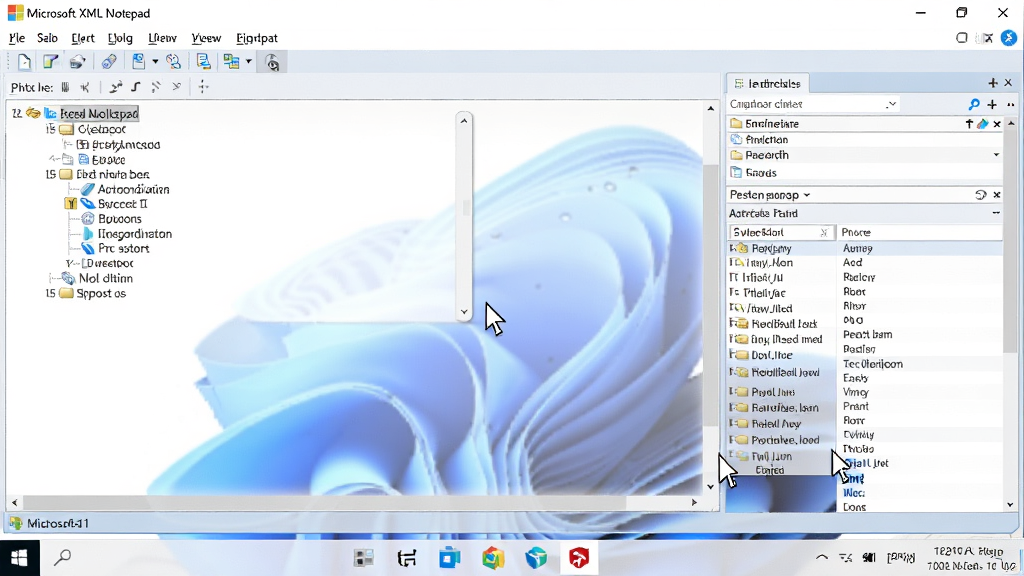Click the highlighted eye preview toolbar icon
1024x576 pixels.
[272, 62]
